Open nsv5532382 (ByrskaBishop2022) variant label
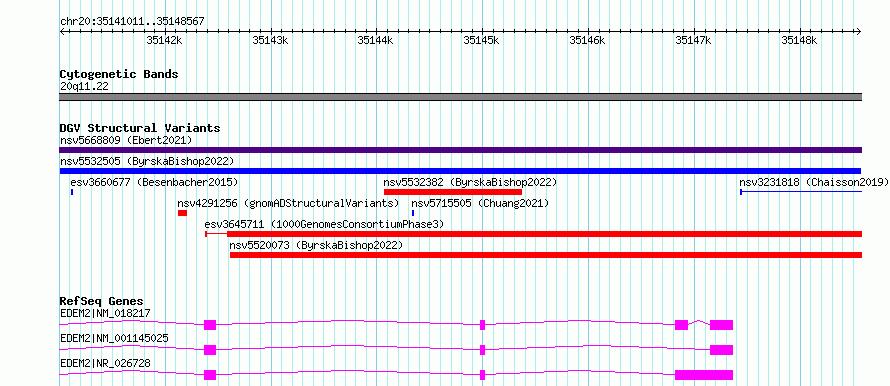This screenshot has height=386, width=890. pos(471,182)
